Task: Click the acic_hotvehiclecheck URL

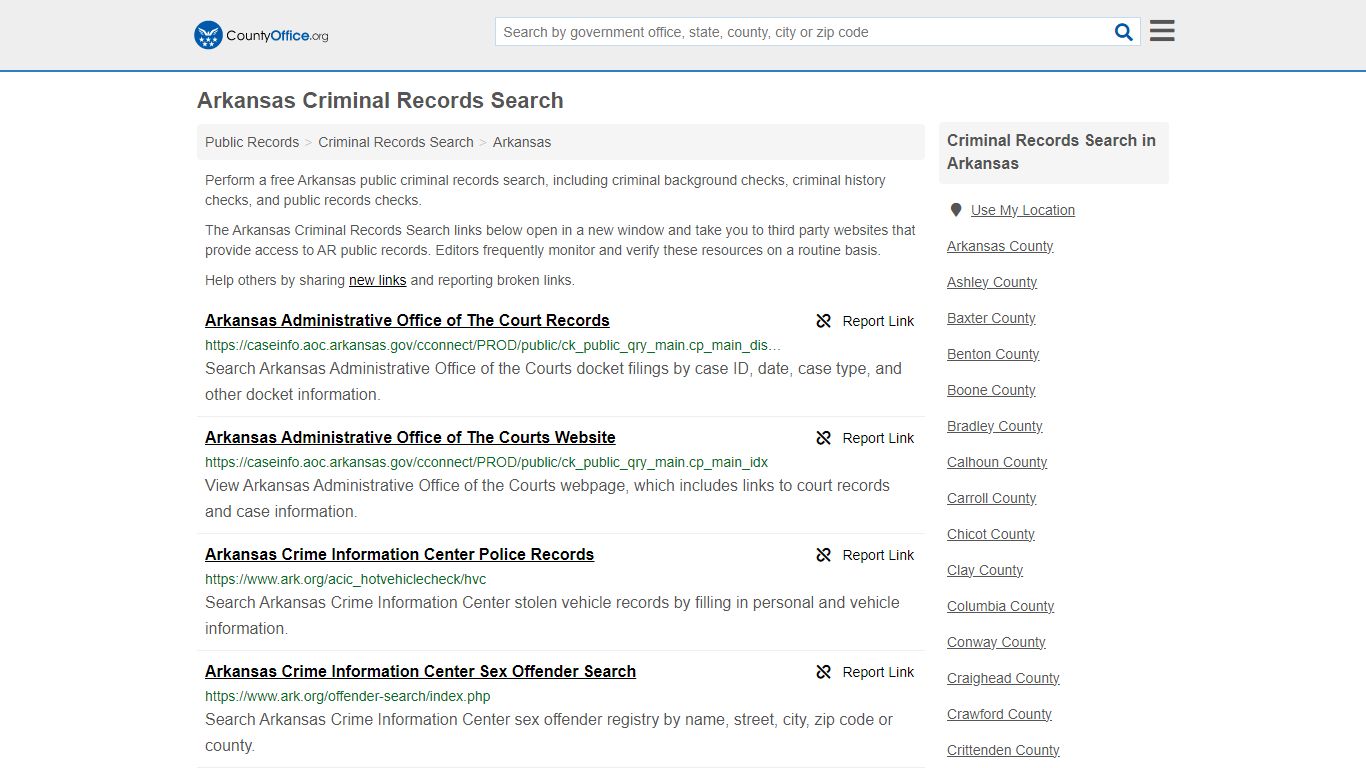Action: click(345, 579)
